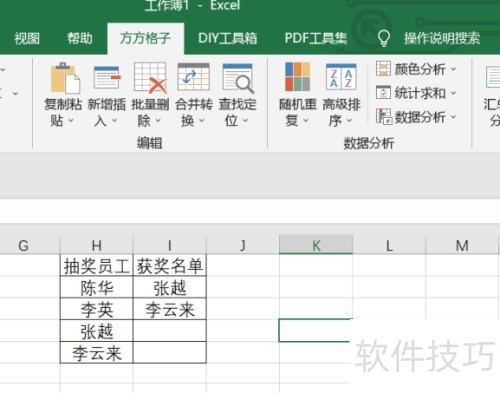Click the lightbulb icon beside 操作说明搜索
The height and width of the screenshot is (393, 500).
384,38
